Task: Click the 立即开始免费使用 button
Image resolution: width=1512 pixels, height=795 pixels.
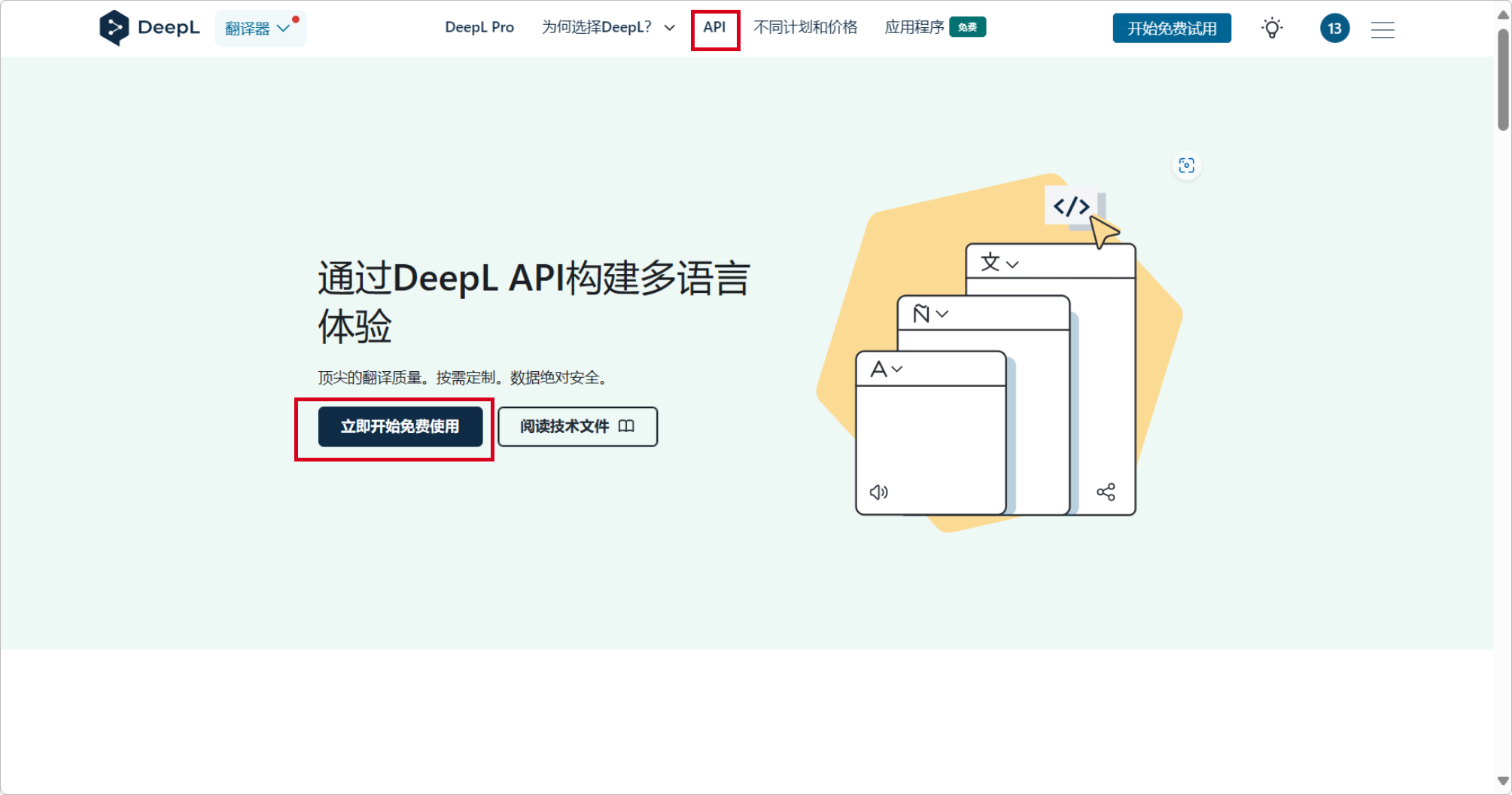Action: [400, 427]
